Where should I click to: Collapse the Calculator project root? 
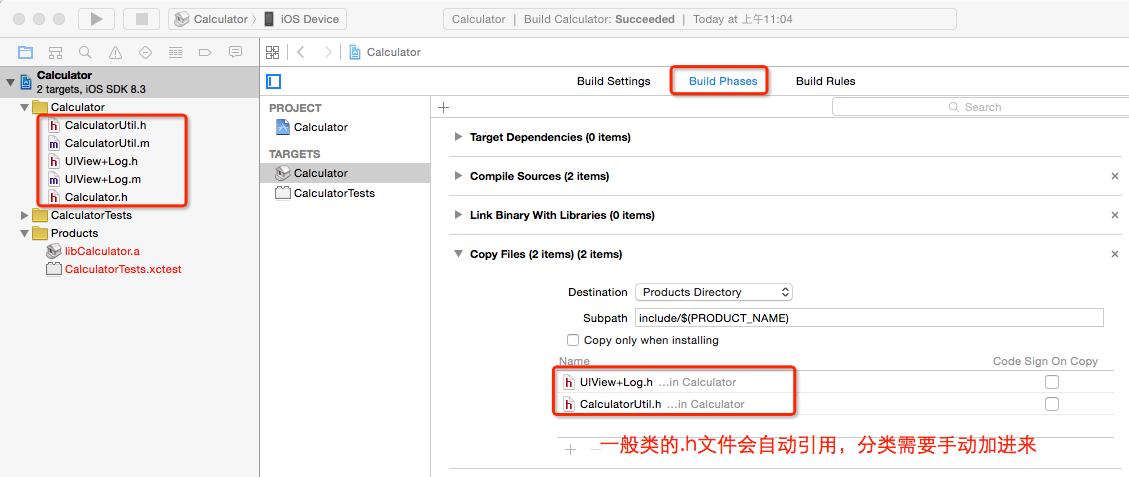click(10, 82)
